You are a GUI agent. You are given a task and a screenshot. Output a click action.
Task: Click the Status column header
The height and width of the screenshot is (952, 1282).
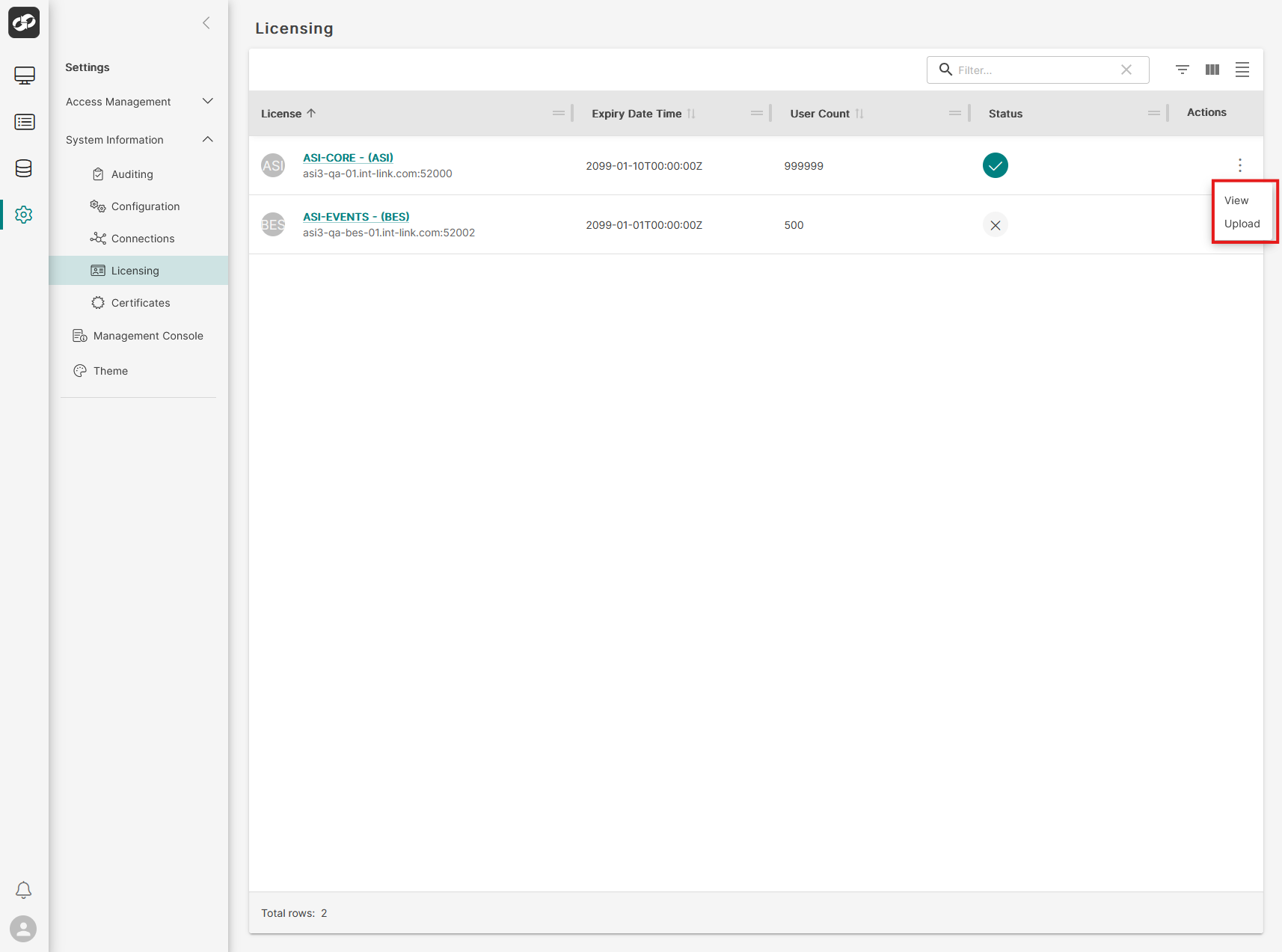coord(1005,114)
